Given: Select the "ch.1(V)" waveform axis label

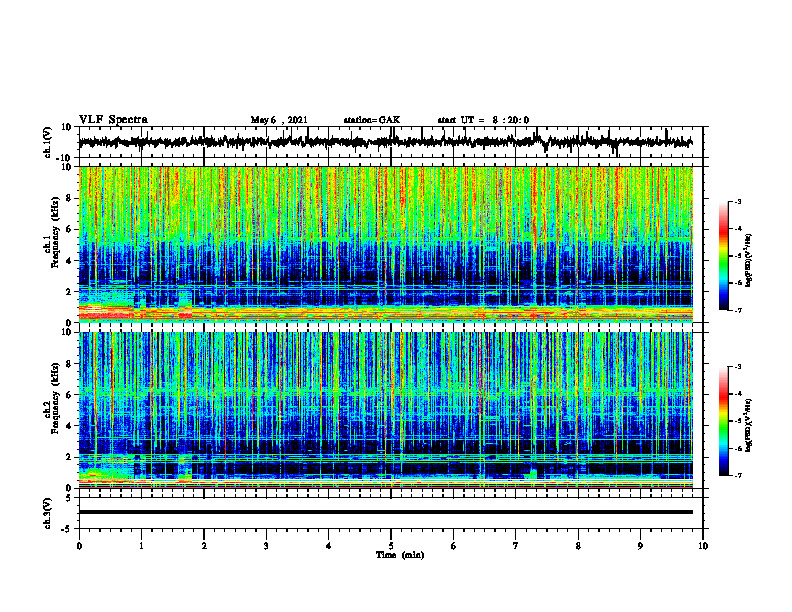Looking at the screenshot, I should click(x=48, y=142).
